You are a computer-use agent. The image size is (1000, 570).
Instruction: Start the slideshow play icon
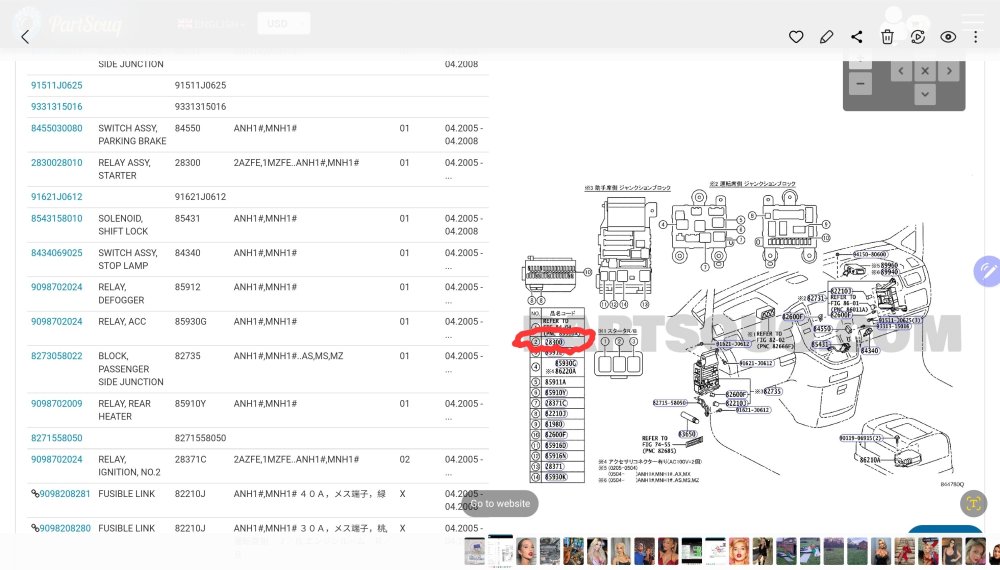918,37
